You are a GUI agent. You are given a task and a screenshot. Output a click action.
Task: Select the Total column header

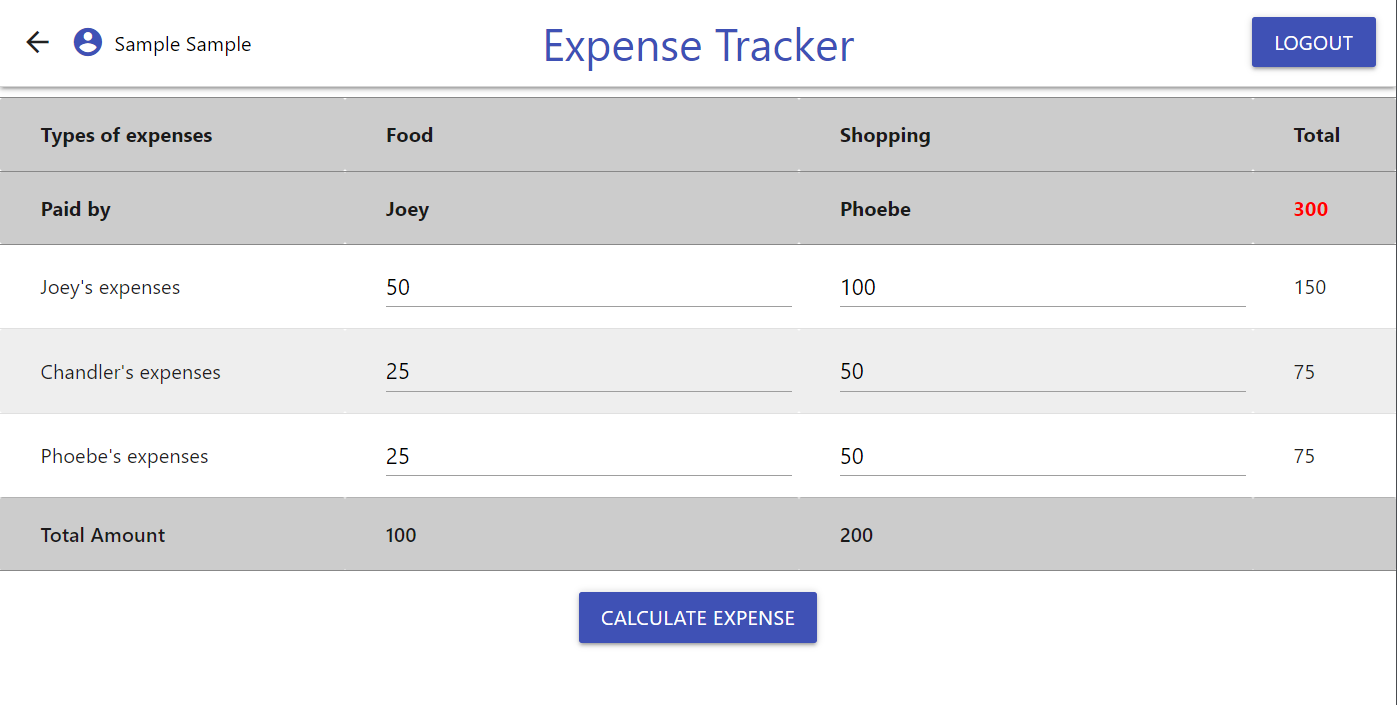pos(1316,134)
